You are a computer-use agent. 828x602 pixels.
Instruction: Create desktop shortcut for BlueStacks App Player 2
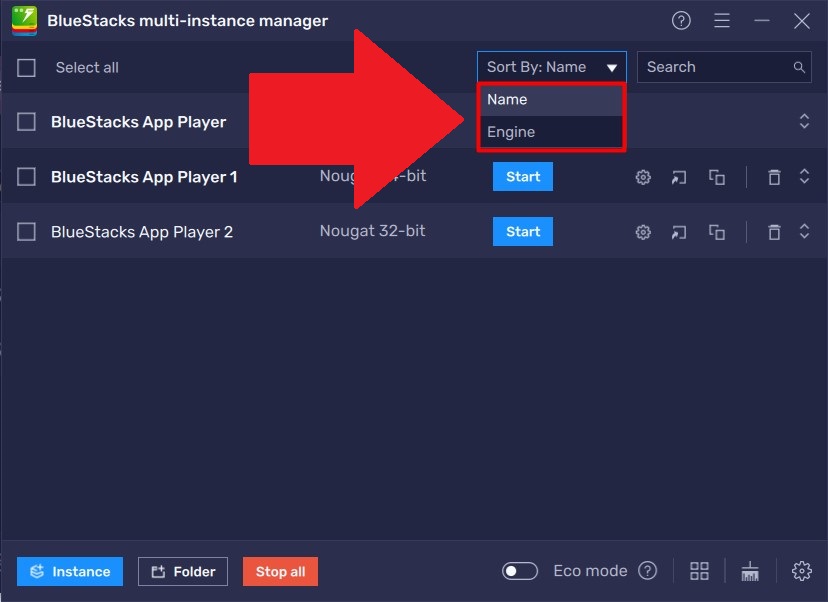(679, 232)
